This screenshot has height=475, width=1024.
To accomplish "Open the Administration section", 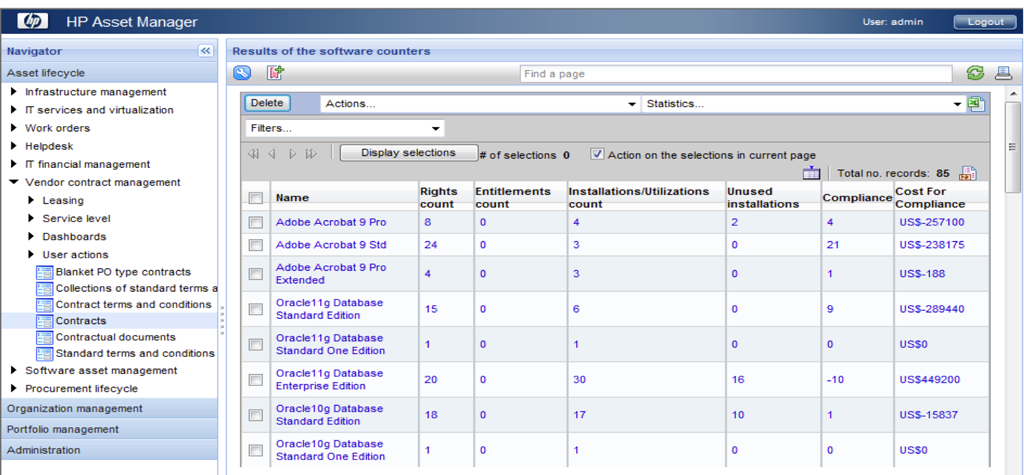I will pos(109,450).
